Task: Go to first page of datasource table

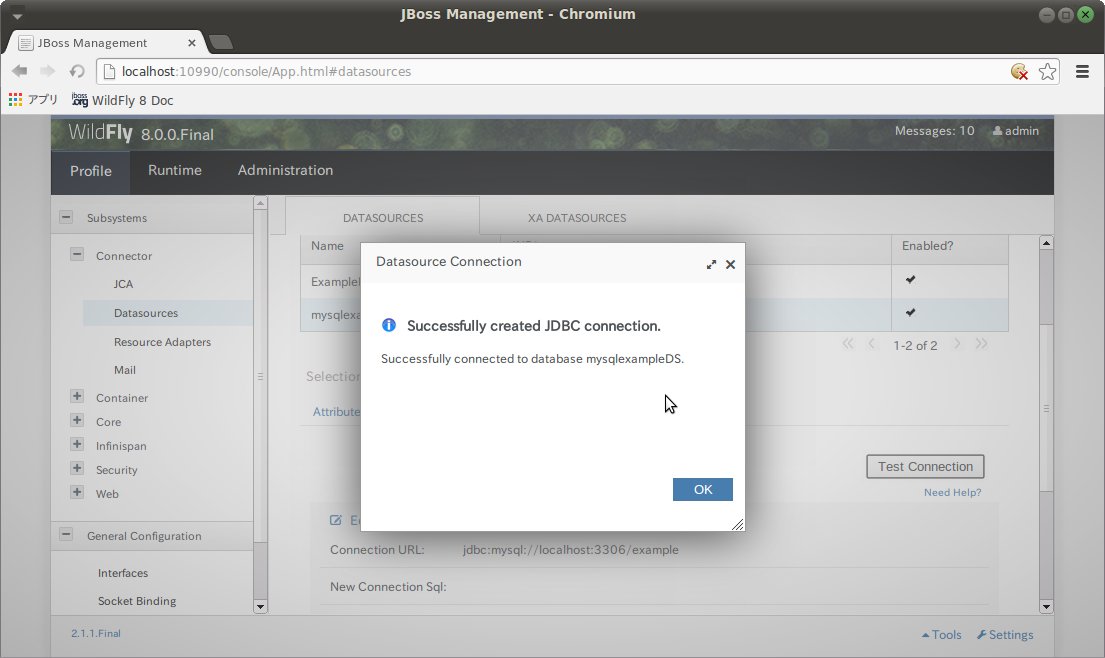Action: pyautogui.click(x=848, y=344)
